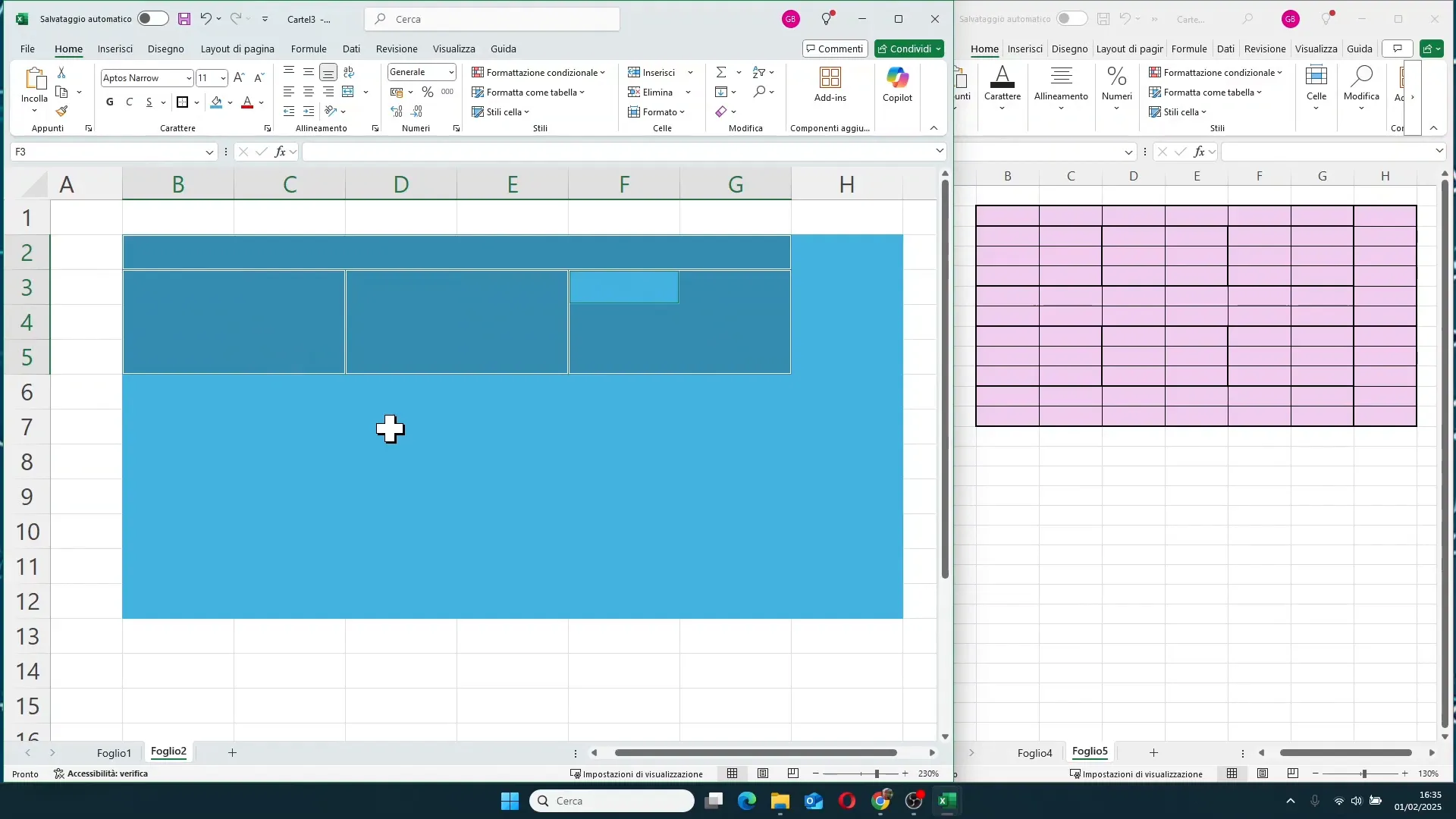Toggle bottom vertical alignment button
1456x819 pixels.
click(x=328, y=72)
